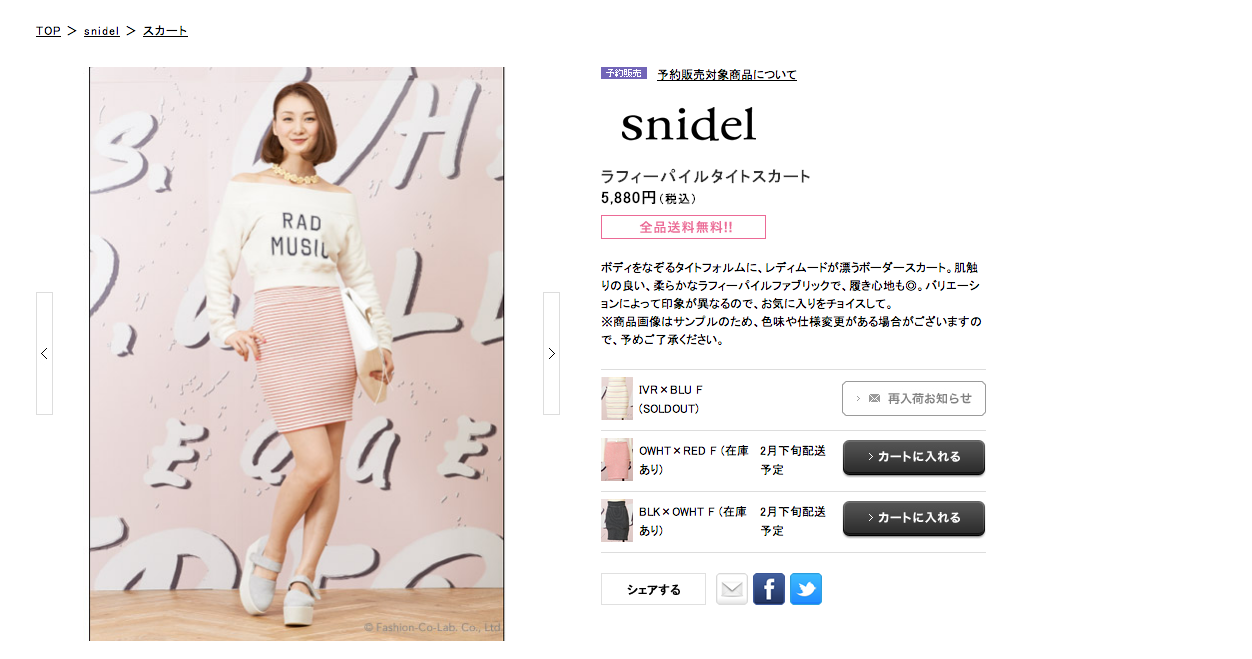Viewport: 1252px width, 659px height.
Task: Open snidel breadcrumb link
Action: pos(102,31)
